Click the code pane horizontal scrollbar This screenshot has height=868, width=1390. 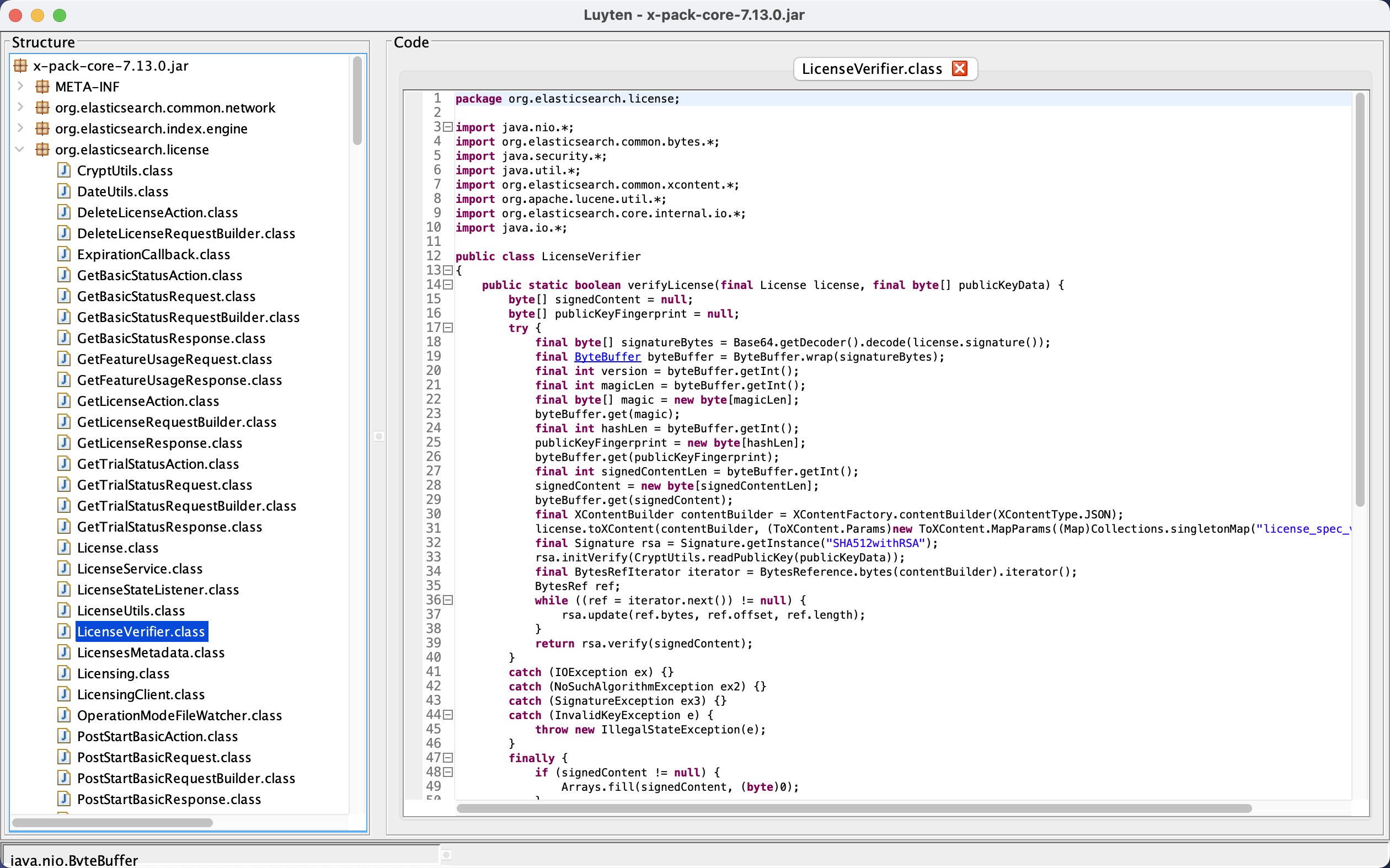854,808
